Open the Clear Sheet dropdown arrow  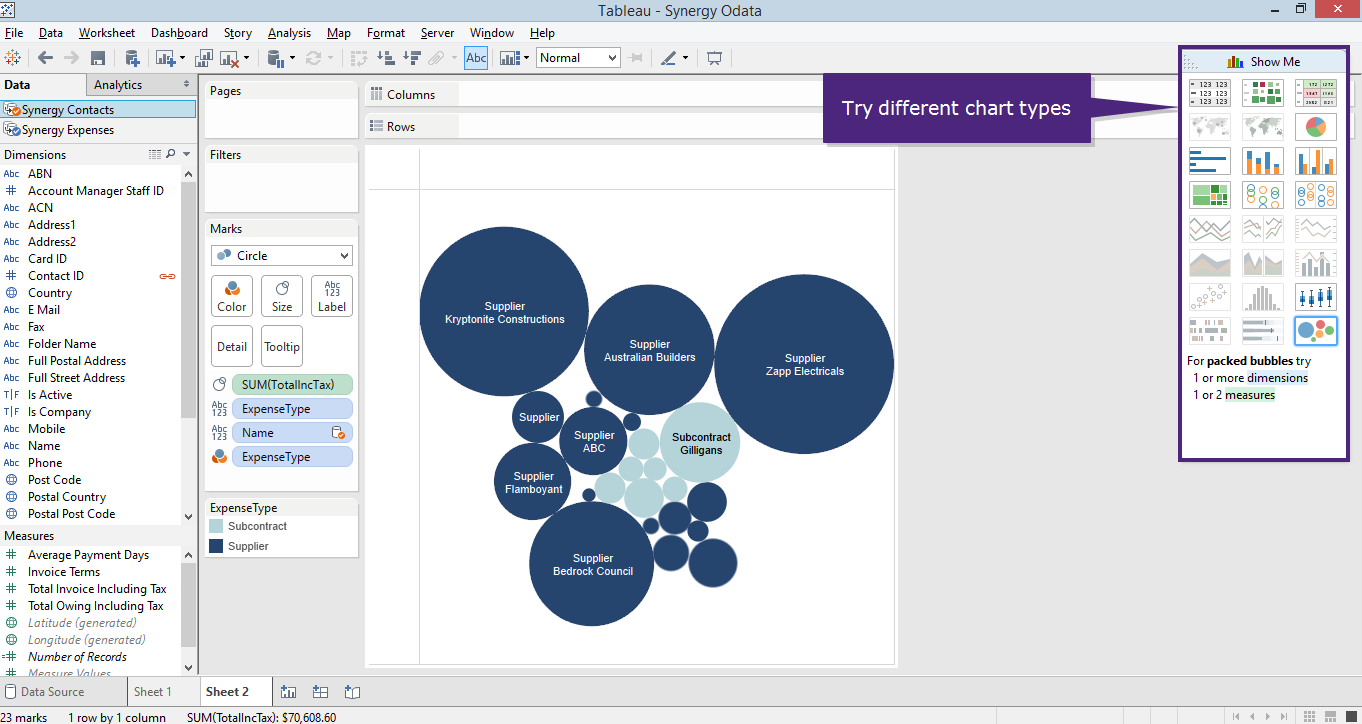pyautogui.click(x=246, y=58)
